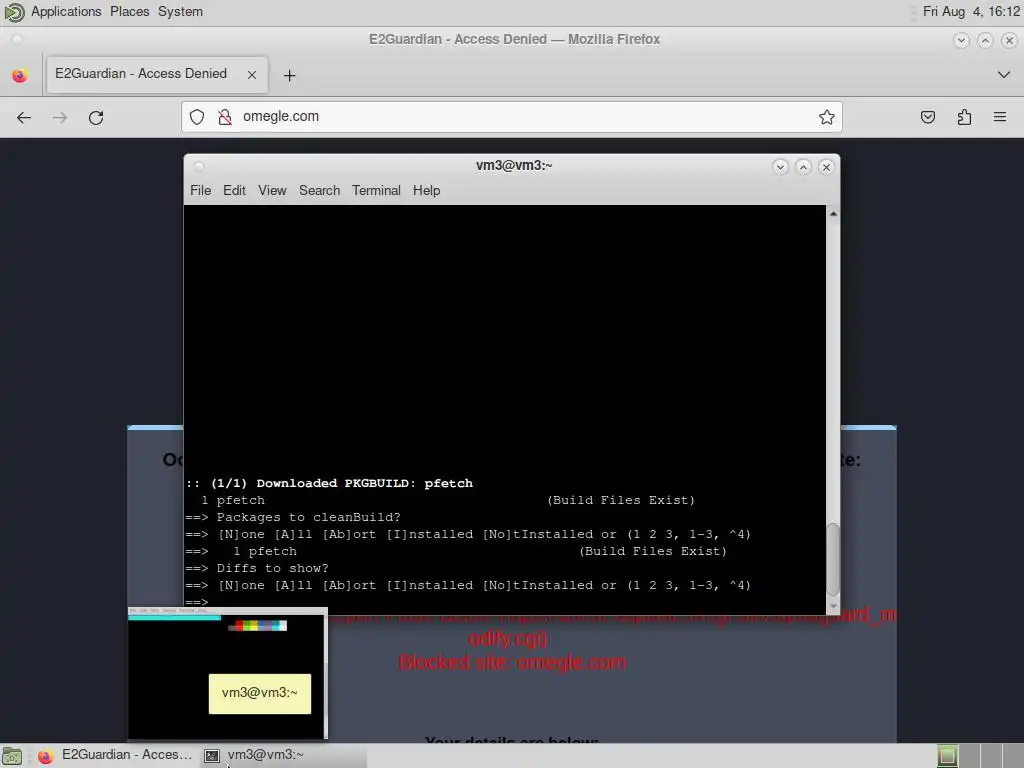Open the terminal Search menu

(319, 190)
